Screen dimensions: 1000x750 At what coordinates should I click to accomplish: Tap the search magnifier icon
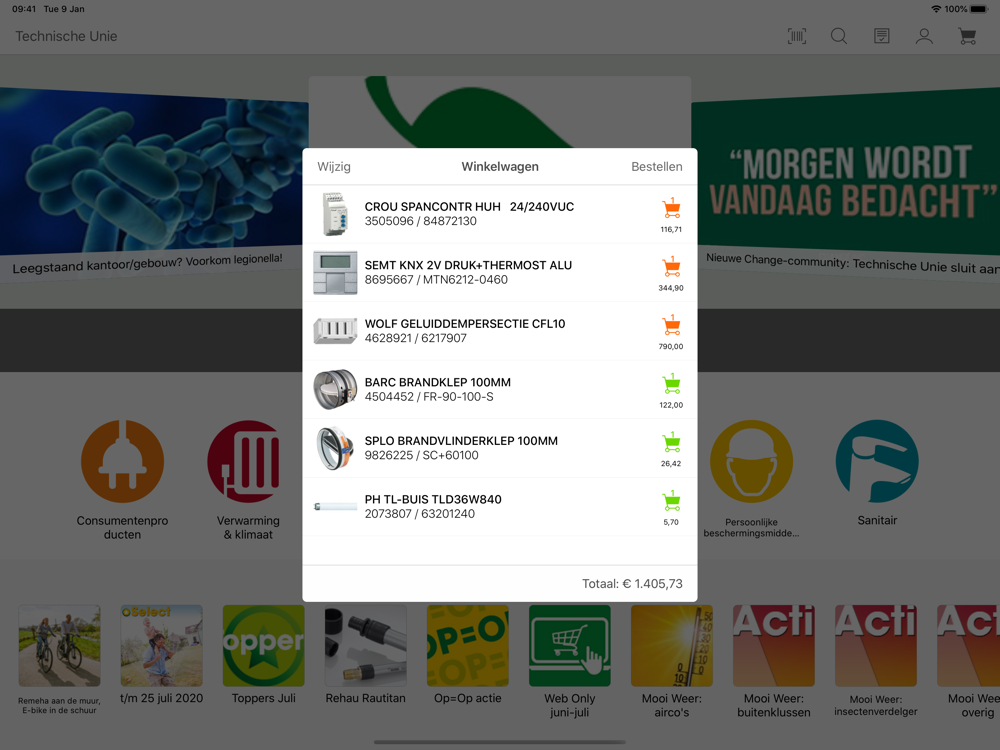(x=839, y=36)
